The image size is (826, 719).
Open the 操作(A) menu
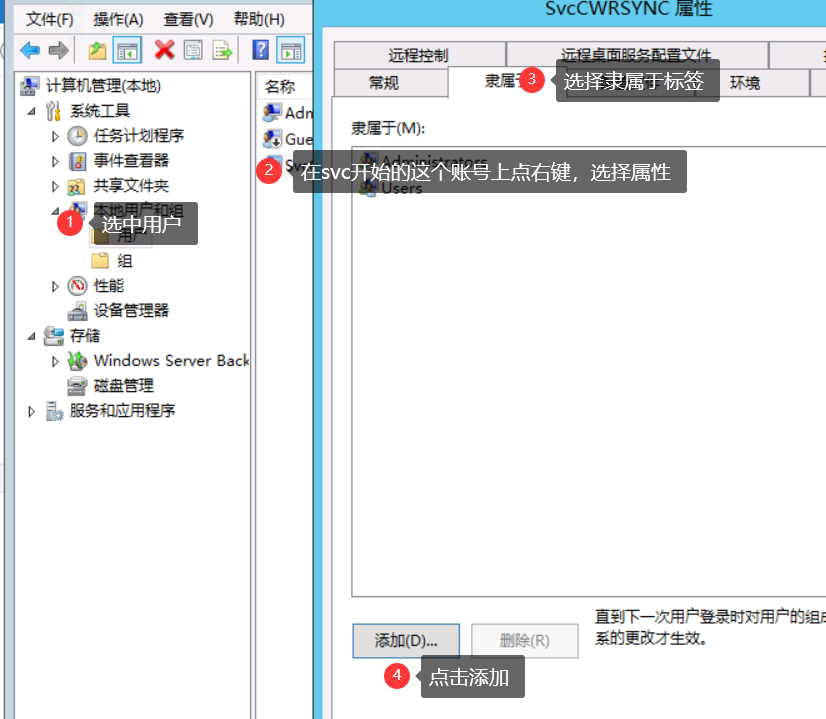point(118,19)
